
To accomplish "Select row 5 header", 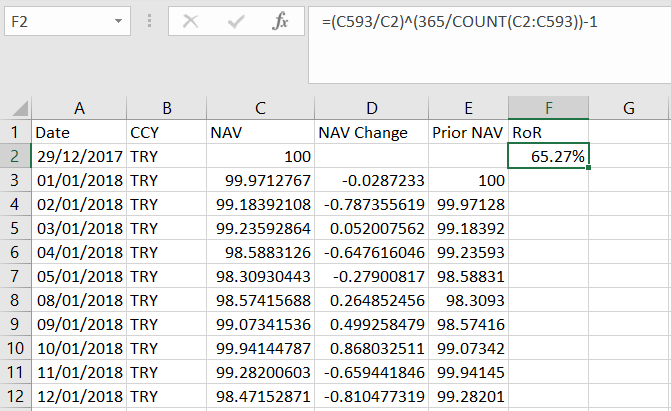I will [x=15, y=228].
